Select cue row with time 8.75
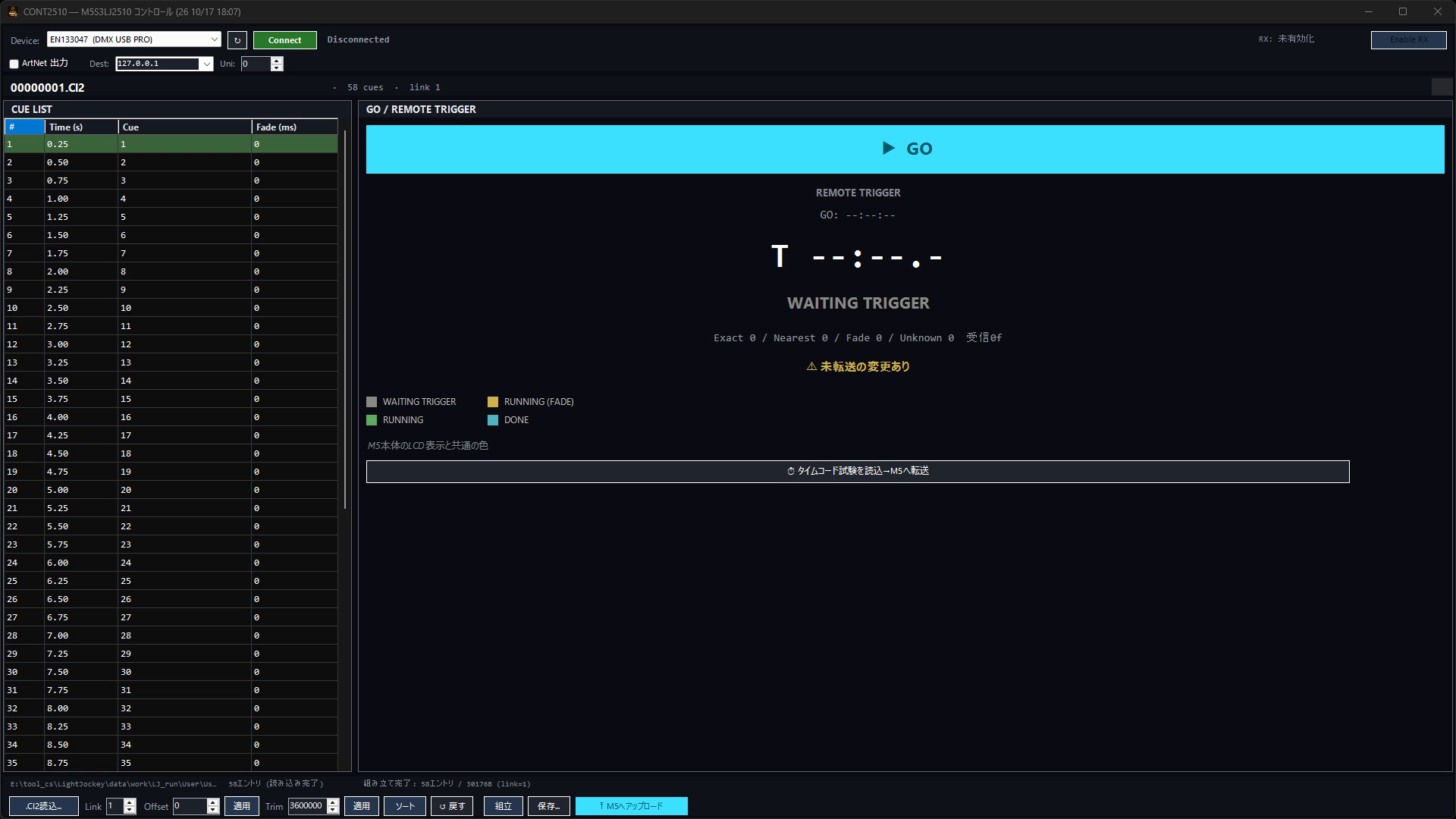The height and width of the screenshot is (819, 1456). [171, 763]
